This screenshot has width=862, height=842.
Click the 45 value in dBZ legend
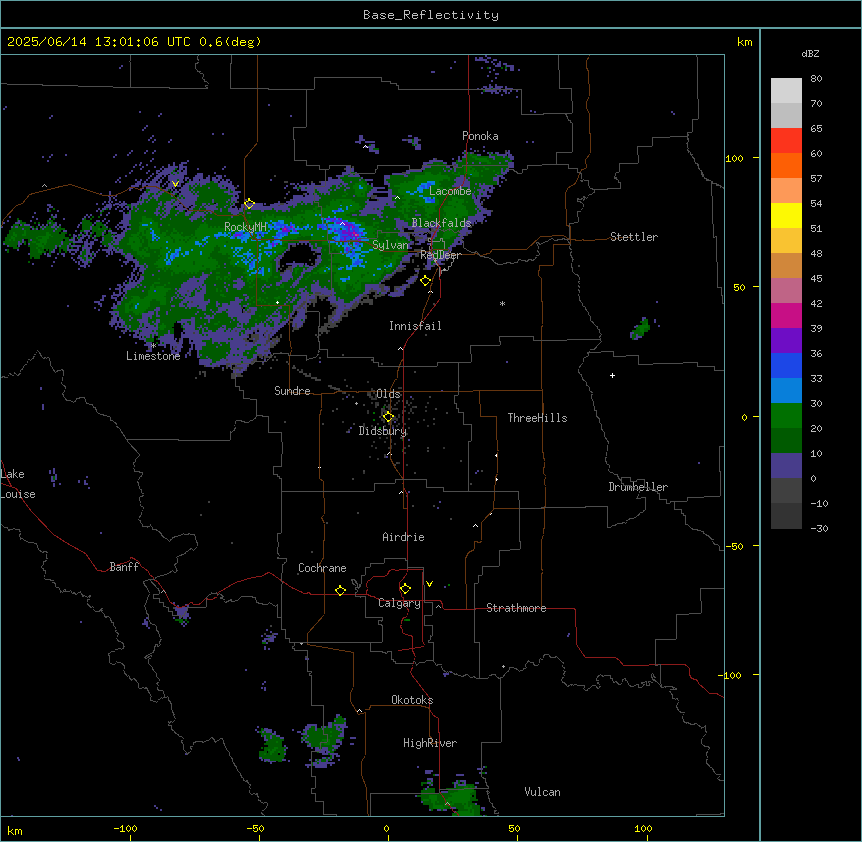click(x=816, y=279)
